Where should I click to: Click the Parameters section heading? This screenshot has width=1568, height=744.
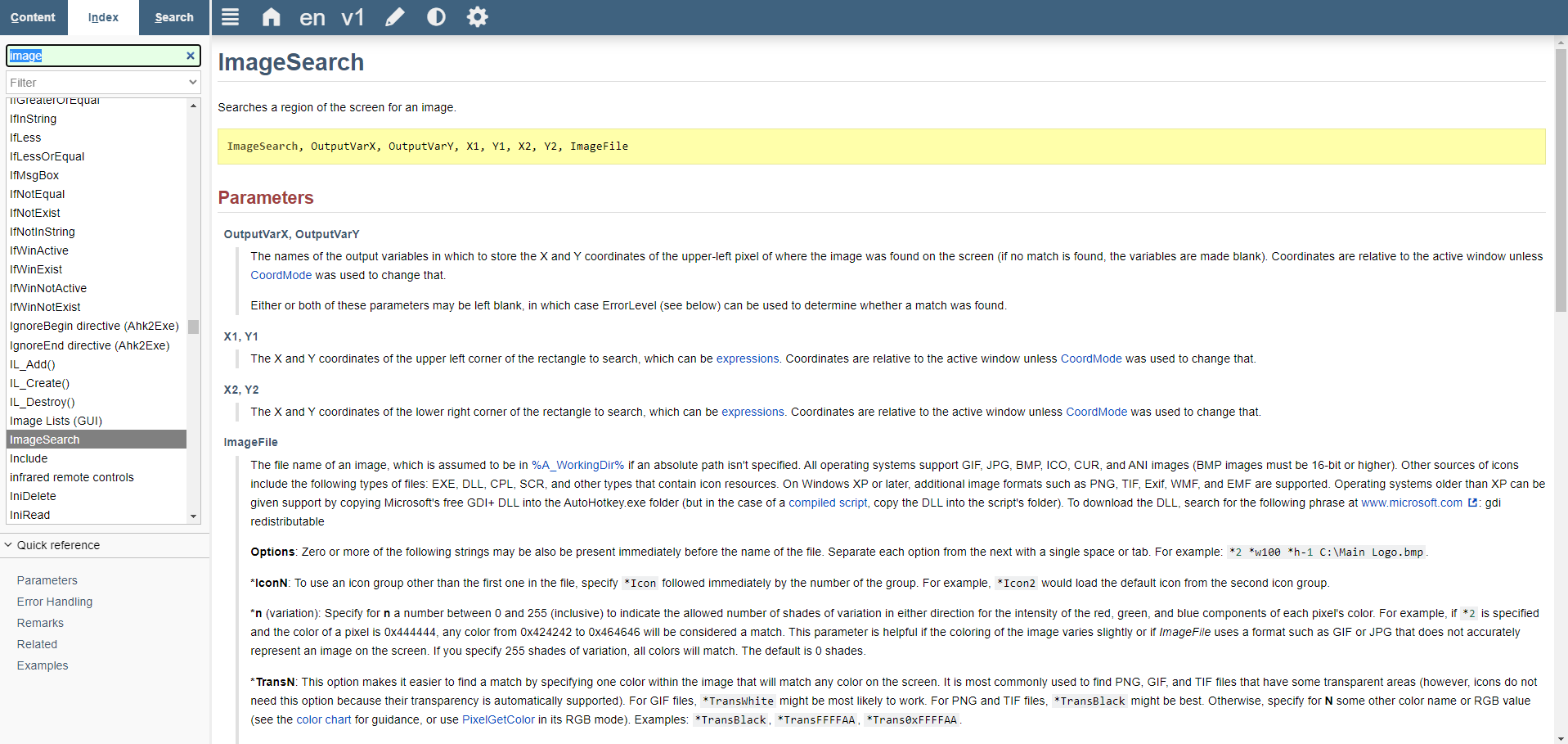[x=266, y=198]
